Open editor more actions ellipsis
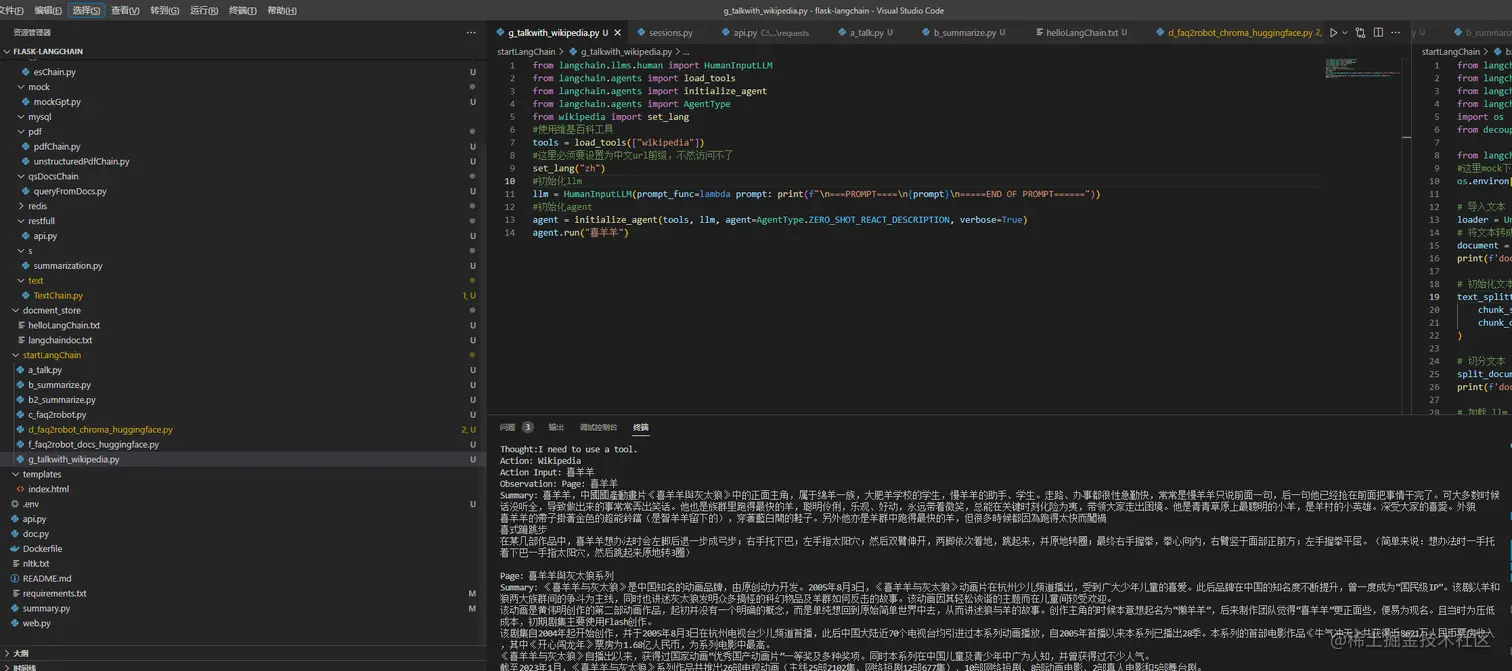Screen dimensions: 1512x671 1397,32
